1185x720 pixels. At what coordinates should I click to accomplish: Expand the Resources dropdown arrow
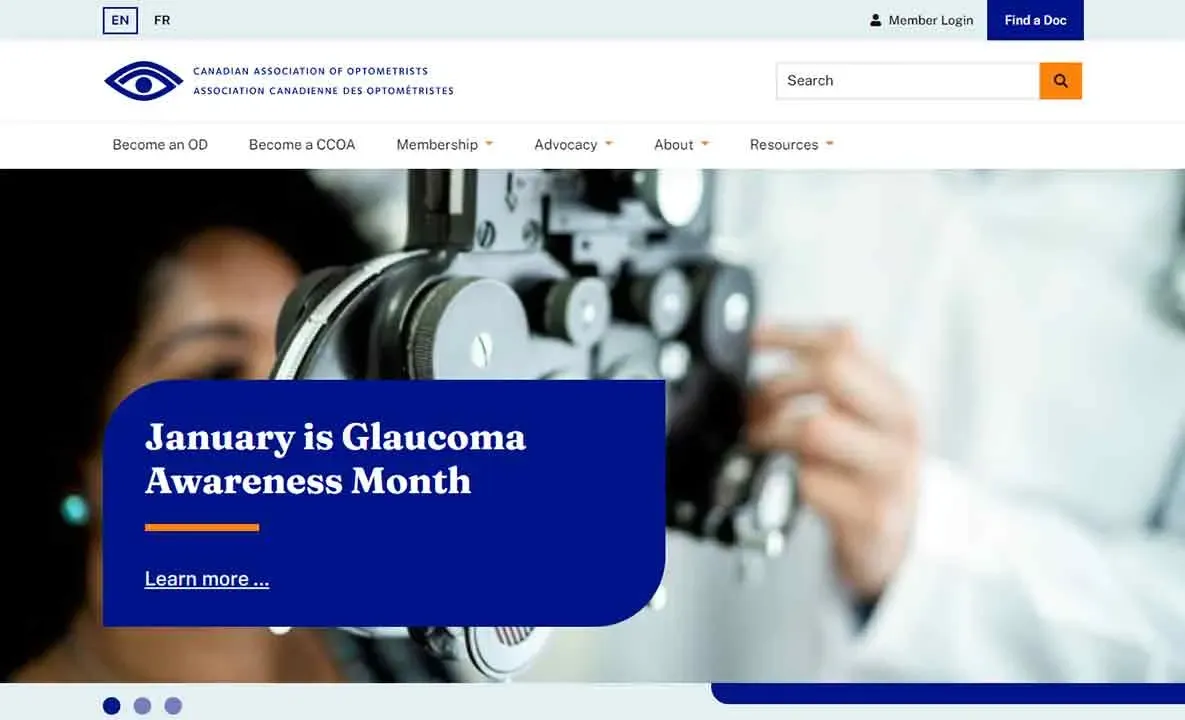point(830,143)
